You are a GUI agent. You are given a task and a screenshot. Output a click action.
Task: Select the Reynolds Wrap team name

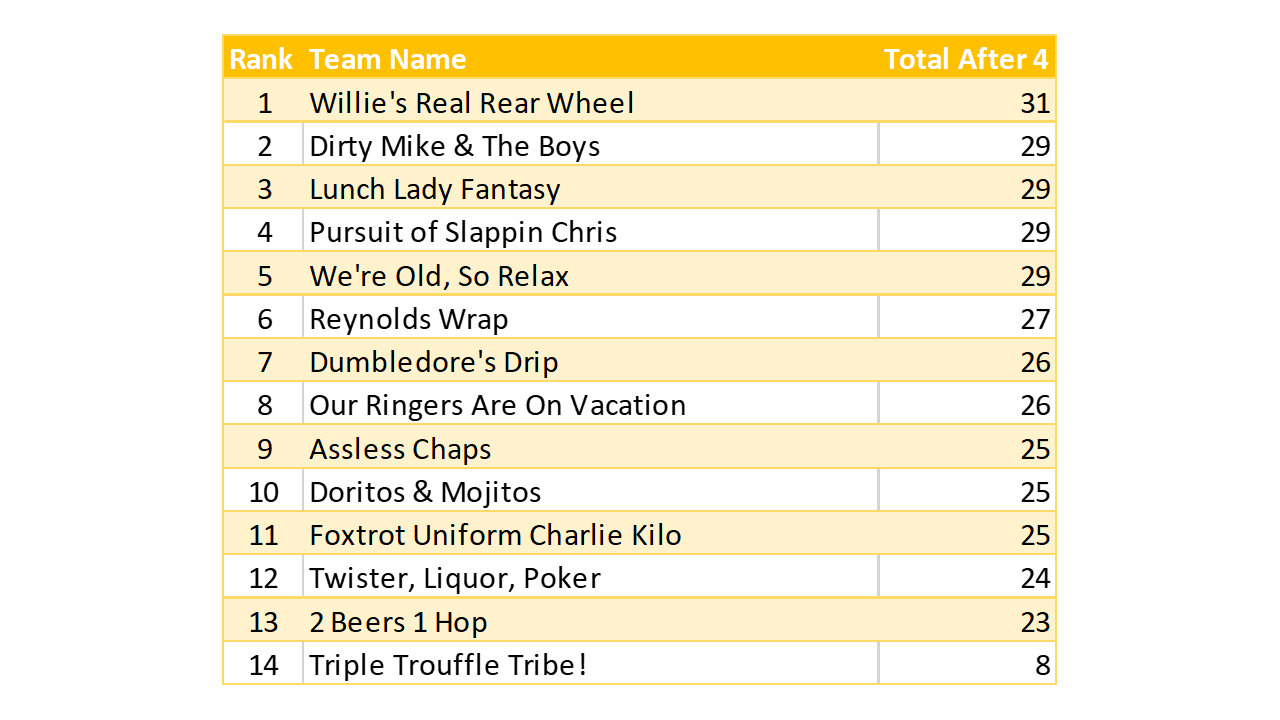[409, 319]
